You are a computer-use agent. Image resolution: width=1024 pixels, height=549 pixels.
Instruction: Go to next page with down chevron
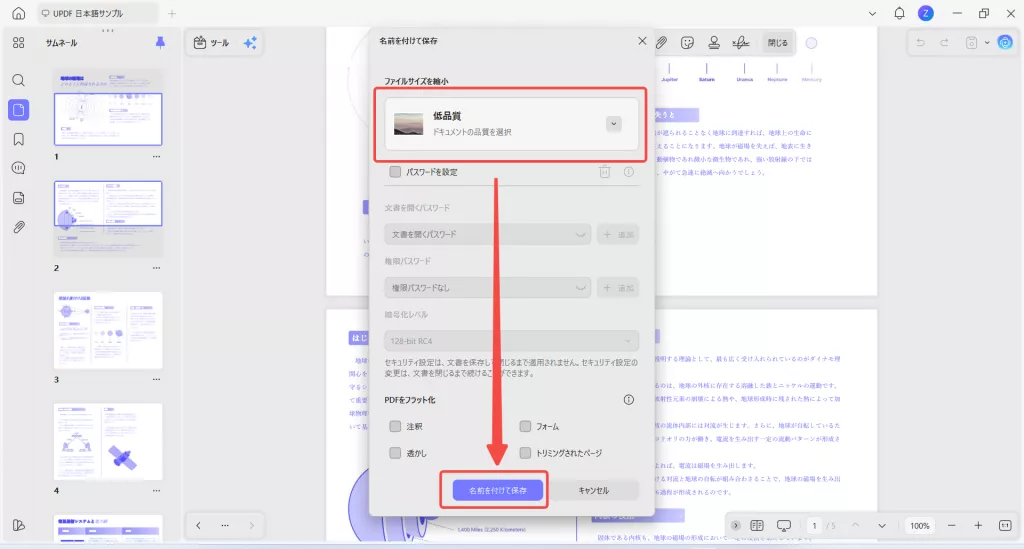point(882,525)
